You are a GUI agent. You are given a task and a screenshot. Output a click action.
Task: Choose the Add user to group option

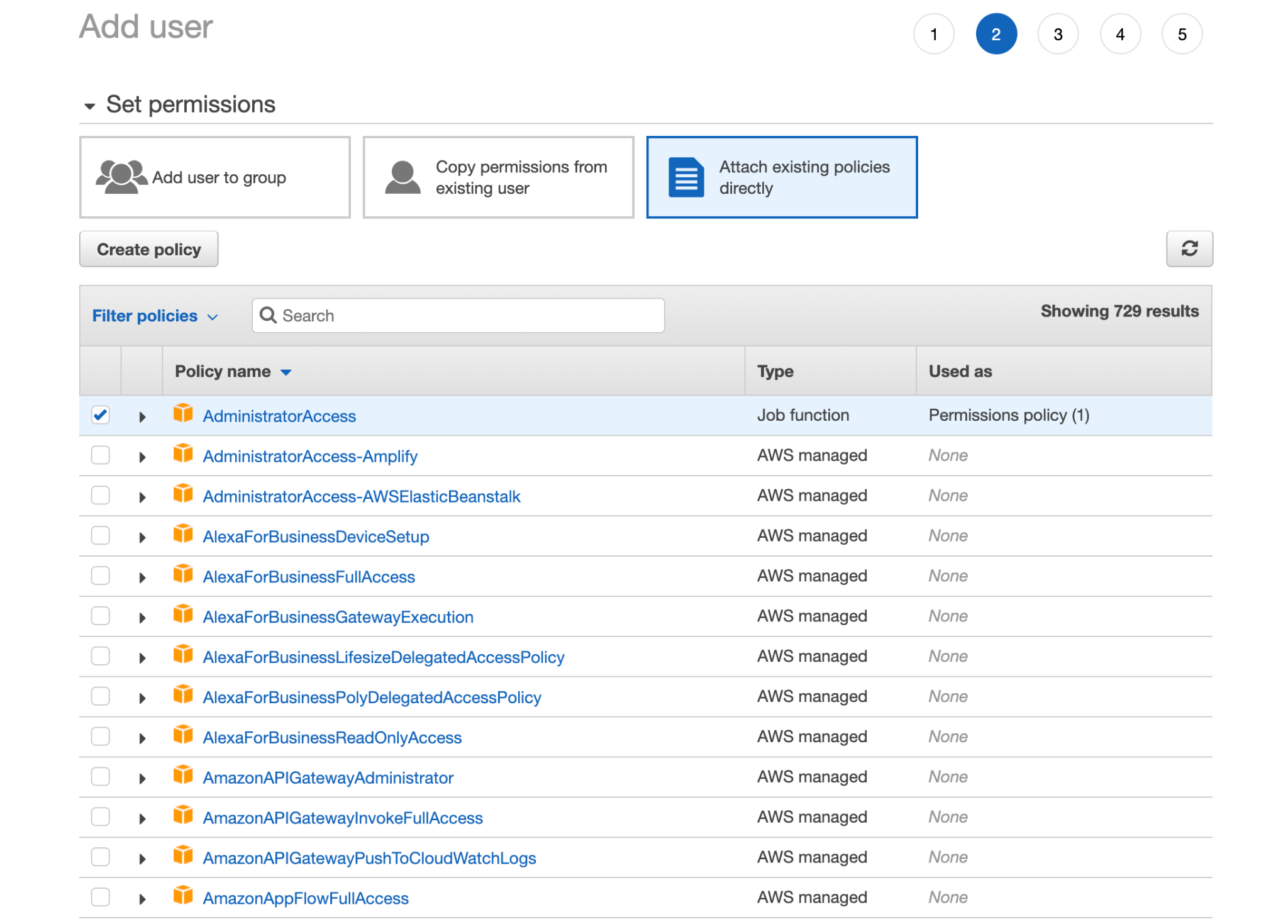pos(215,177)
